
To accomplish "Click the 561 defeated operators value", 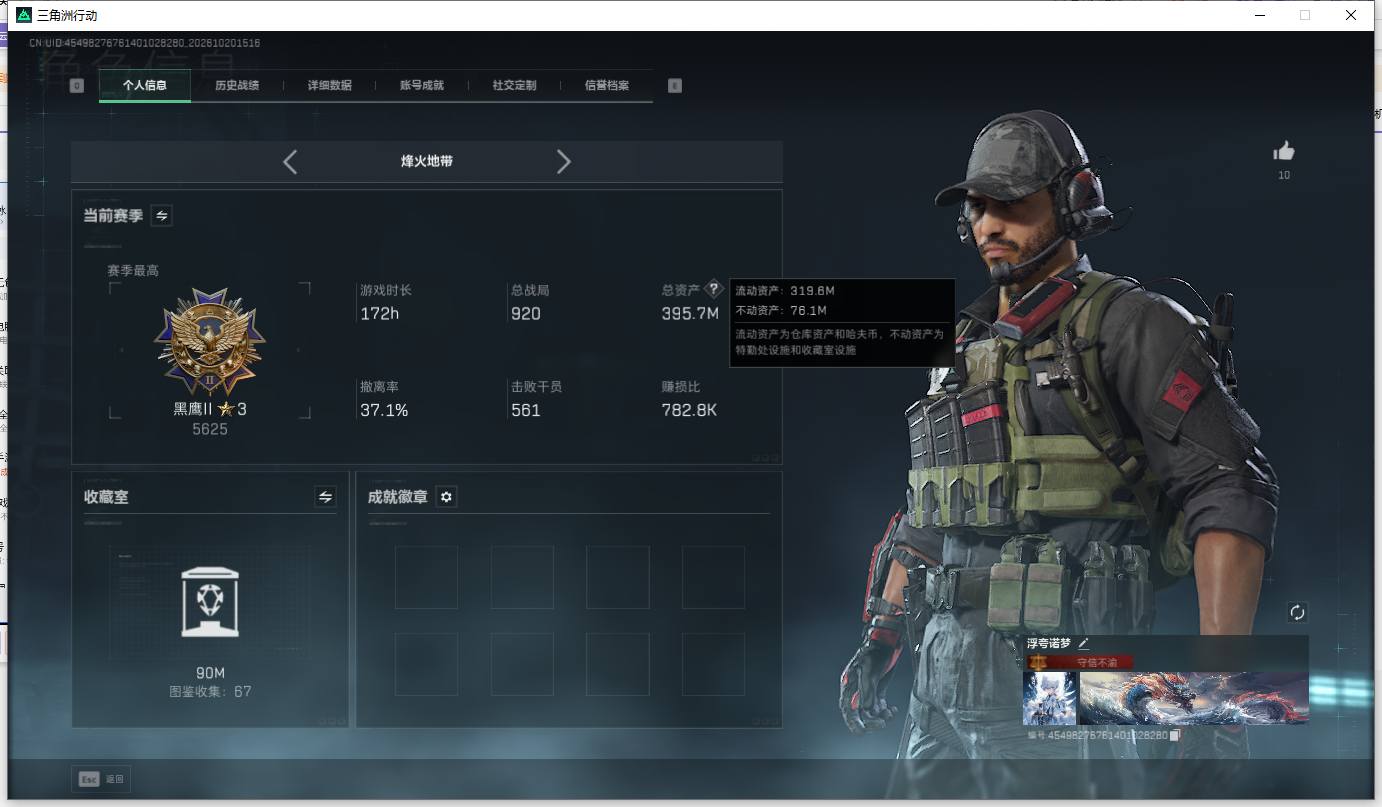I will click(x=526, y=410).
